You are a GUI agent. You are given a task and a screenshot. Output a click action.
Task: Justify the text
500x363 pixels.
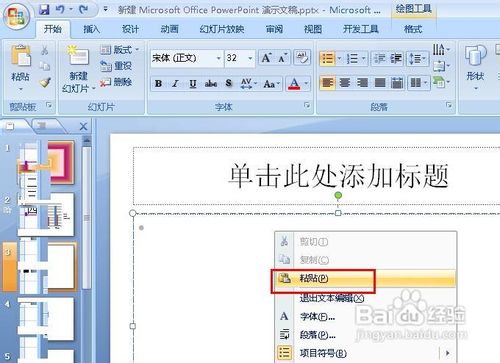(x=380, y=83)
